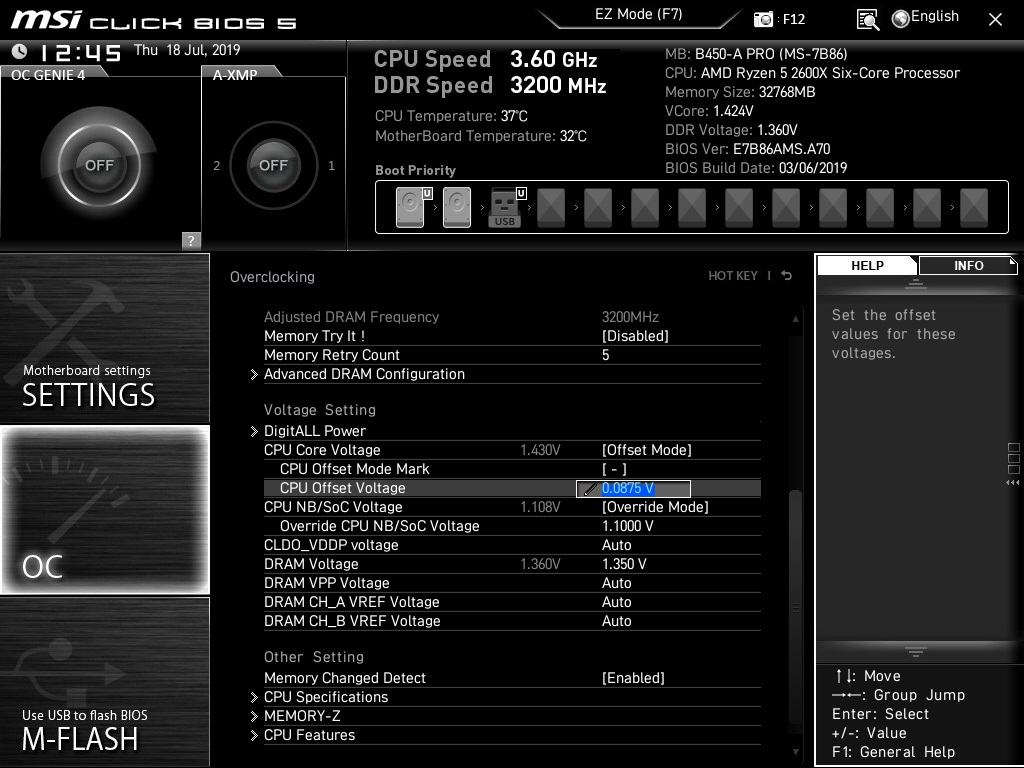The height and width of the screenshot is (768, 1024).
Task: Open the HOT KEY list
Action: click(x=733, y=276)
